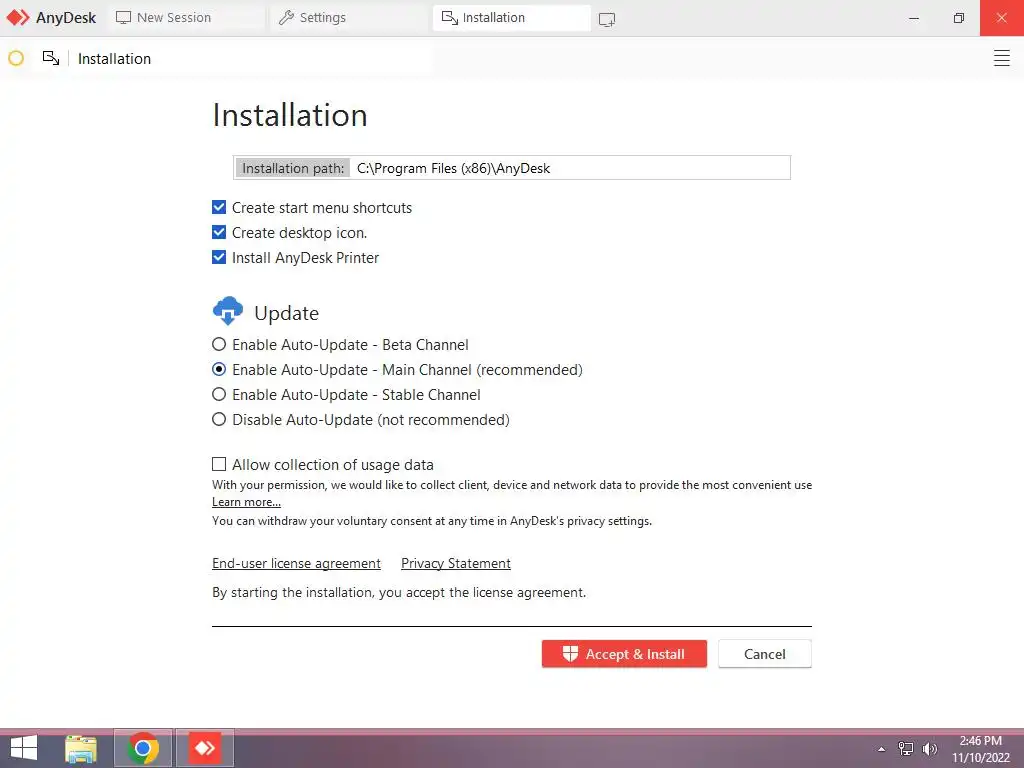Open network status tray icon

pos(906,749)
